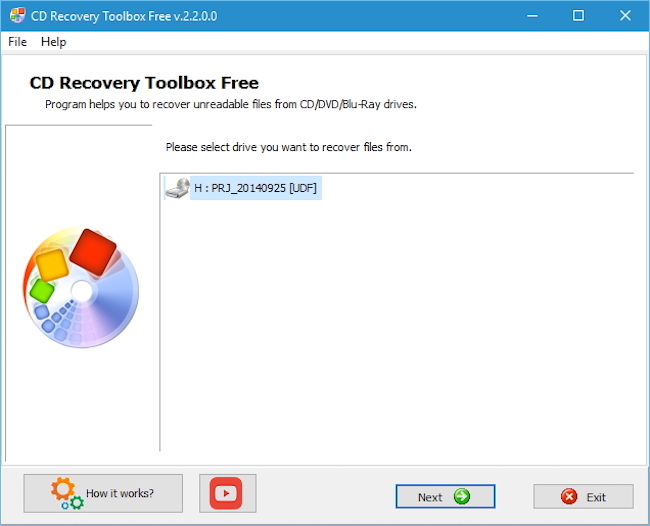
Task: Click the red X icon on Exit
Action: point(569,496)
